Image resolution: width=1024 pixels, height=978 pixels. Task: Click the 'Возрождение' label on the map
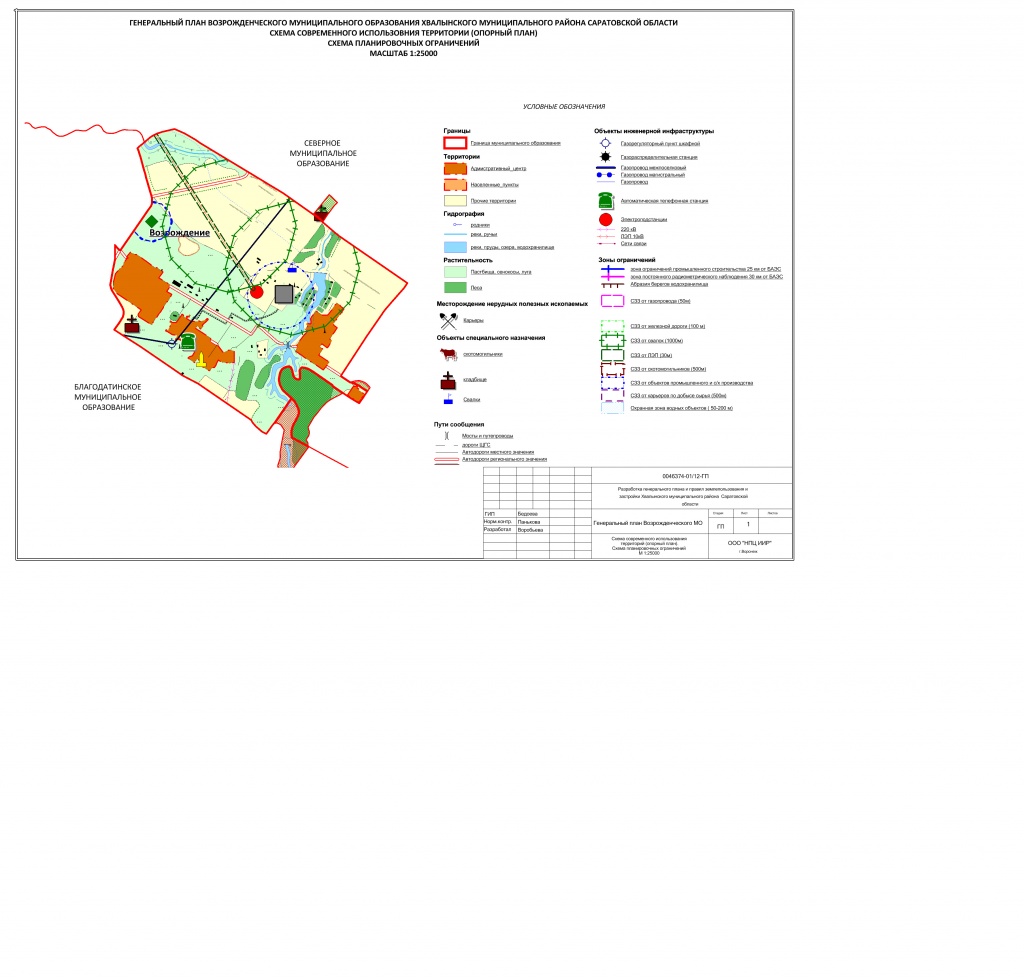180,232
